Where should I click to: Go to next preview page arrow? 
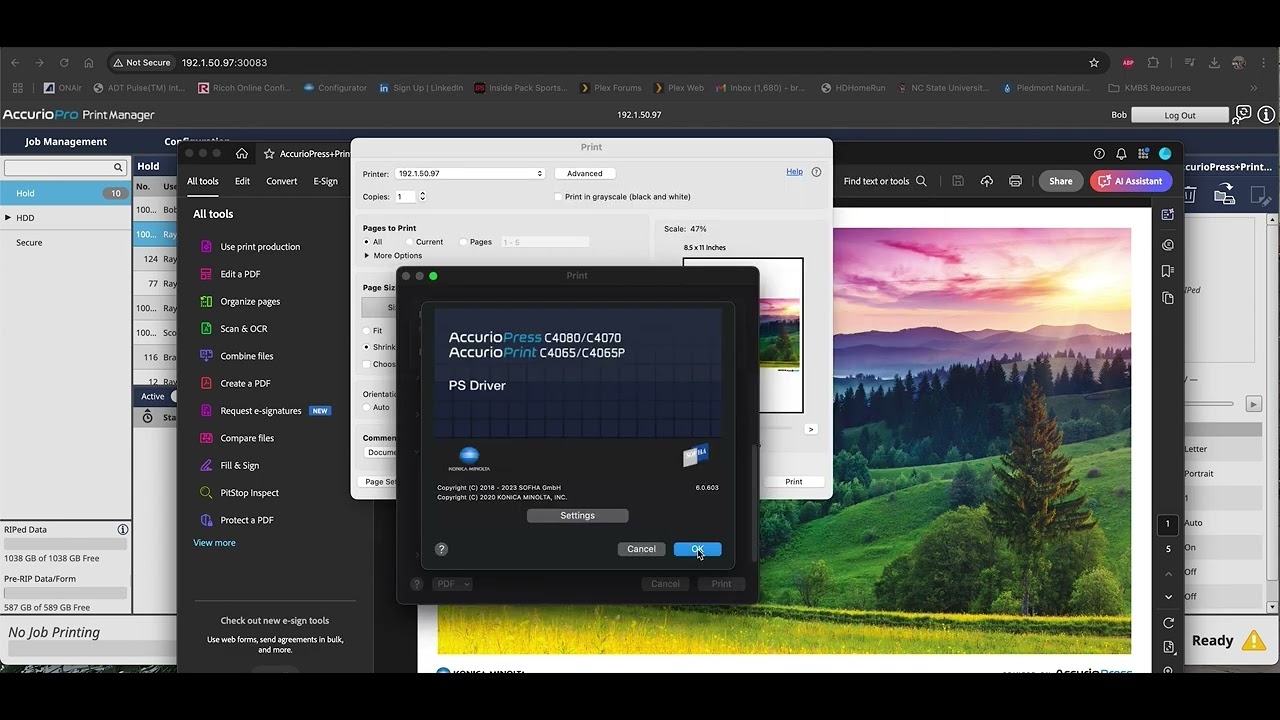click(x=811, y=429)
